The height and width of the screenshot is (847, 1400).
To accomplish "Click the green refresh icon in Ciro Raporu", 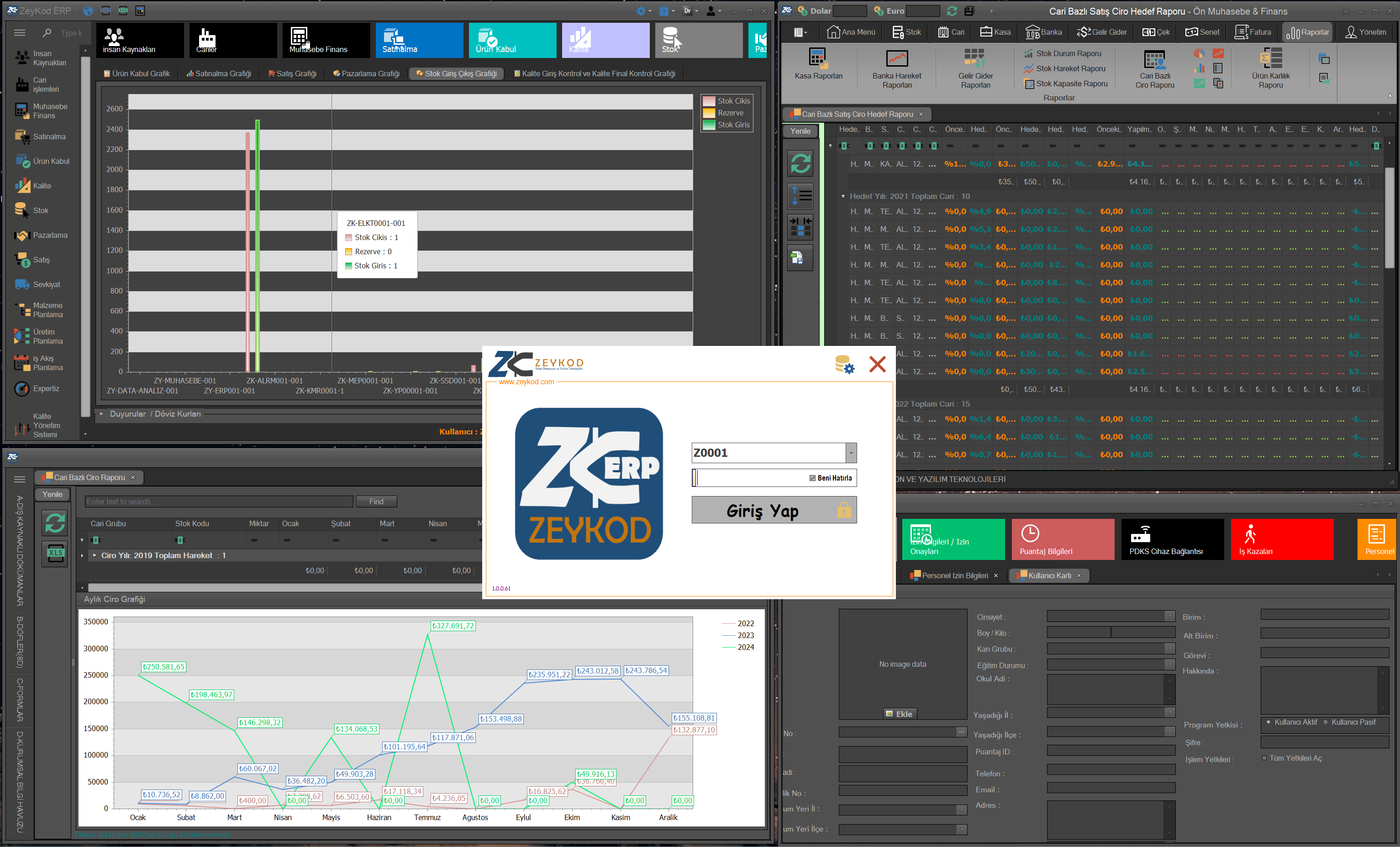I will click(55, 522).
